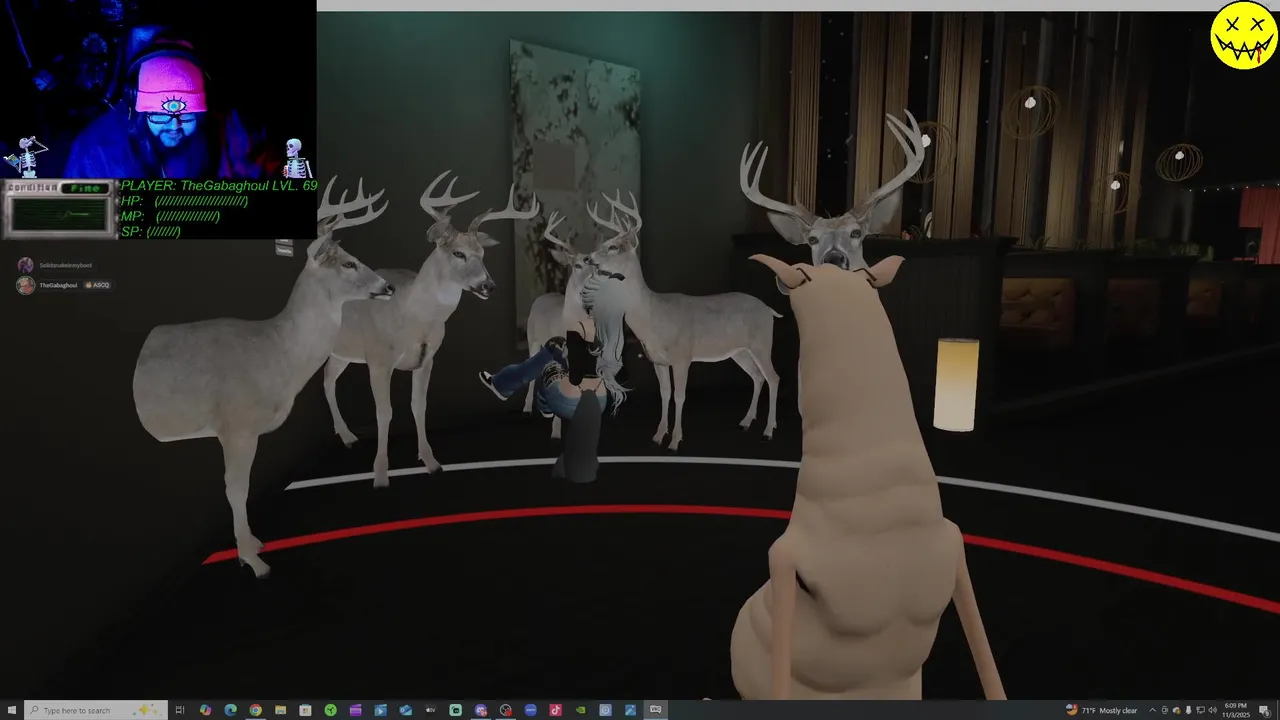
Task: Click the 'Condition Fine' status panel
Action: click(x=57, y=208)
